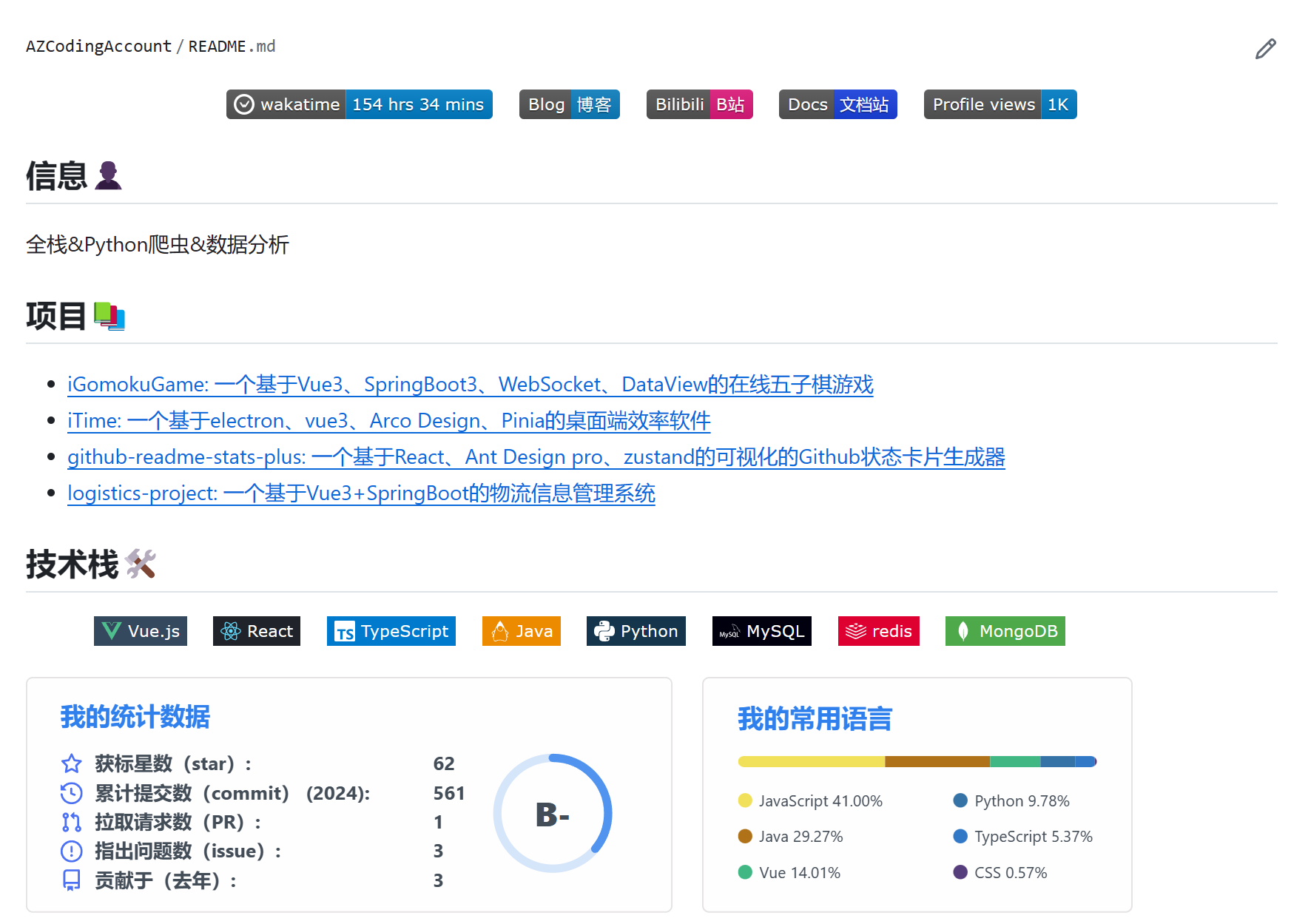Viewport: 1291px width, 924px height.
Task: Click the Vue 14.01% legend entry
Action: click(789, 873)
